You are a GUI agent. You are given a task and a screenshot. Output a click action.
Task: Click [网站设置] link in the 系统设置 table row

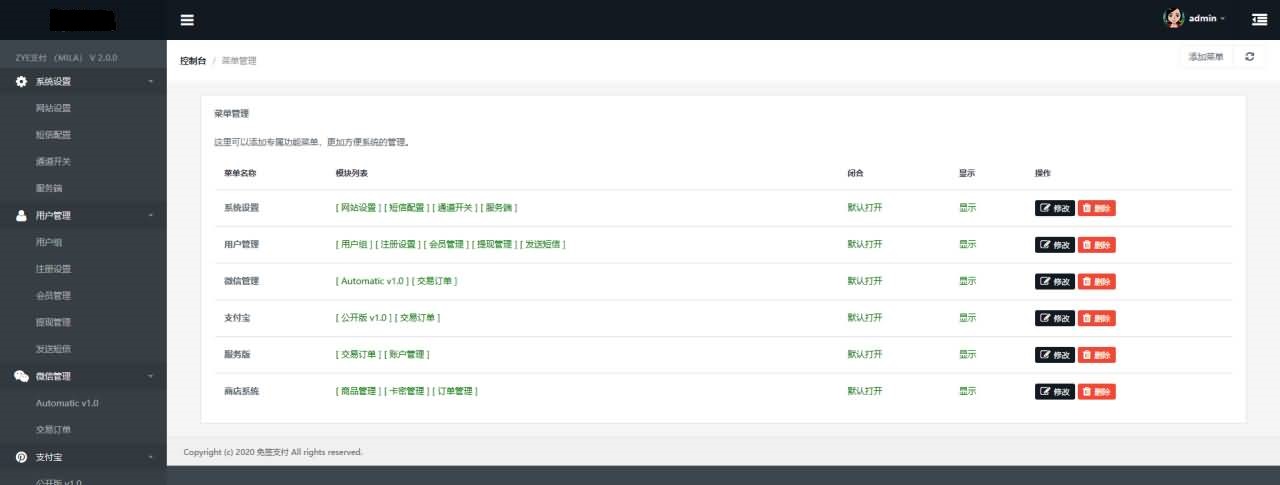coord(358,208)
